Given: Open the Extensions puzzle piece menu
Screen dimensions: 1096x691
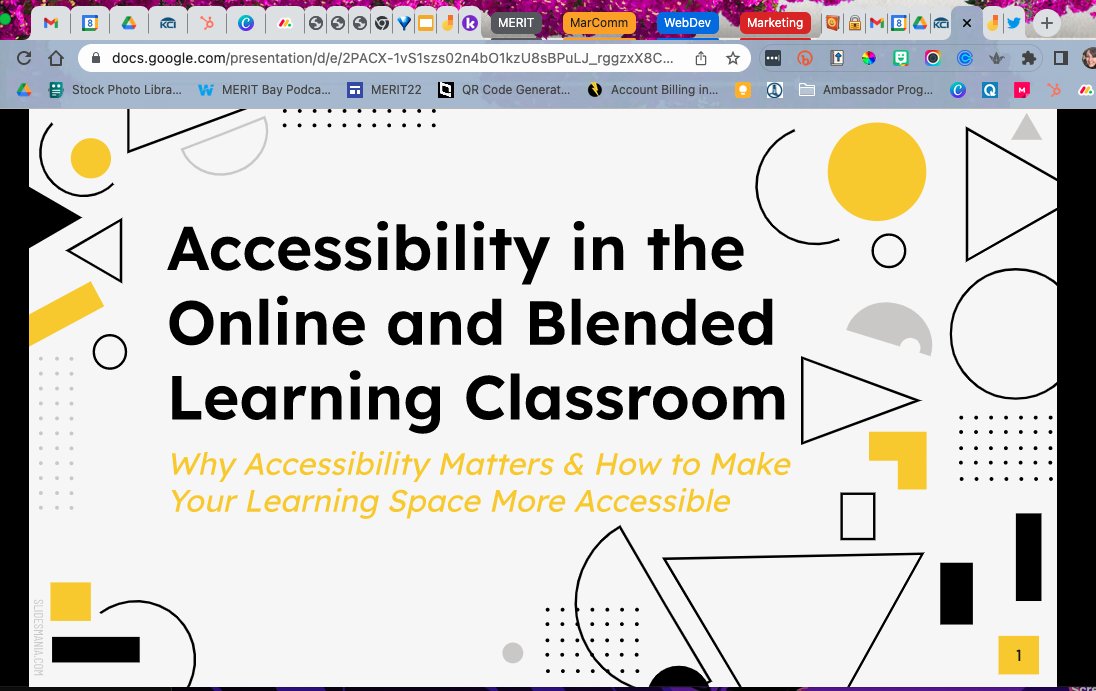Looking at the screenshot, I should pyautogui.click(x=1028, y=58).
